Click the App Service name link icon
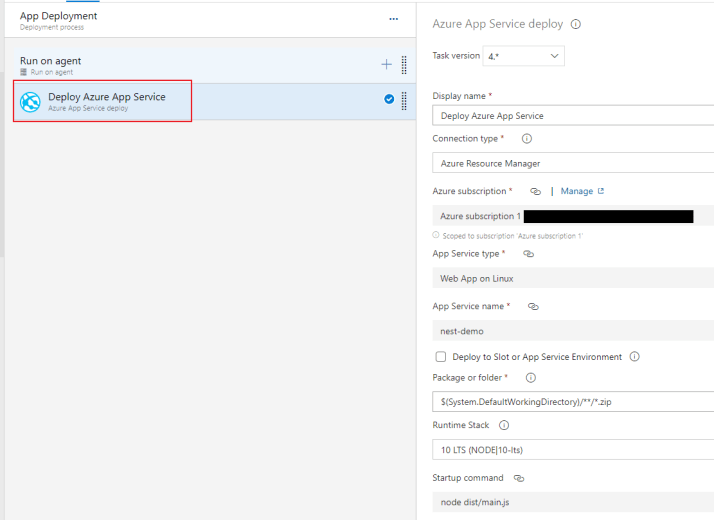714x520 pixels. (x=533, y=306)
